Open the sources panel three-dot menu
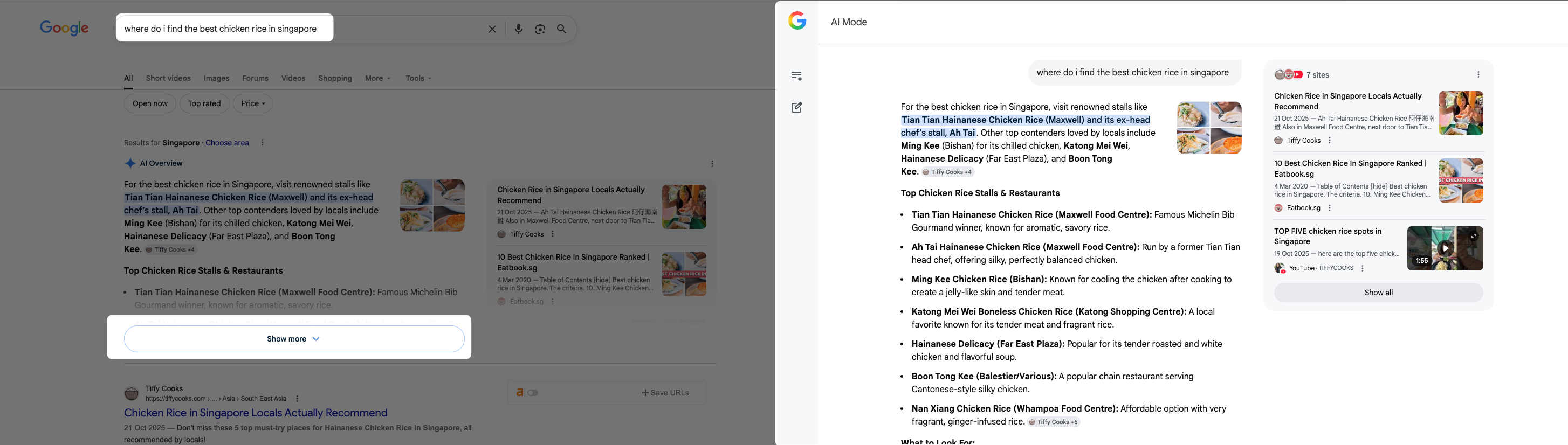The image size is (1568, 445). point(1478,75)
